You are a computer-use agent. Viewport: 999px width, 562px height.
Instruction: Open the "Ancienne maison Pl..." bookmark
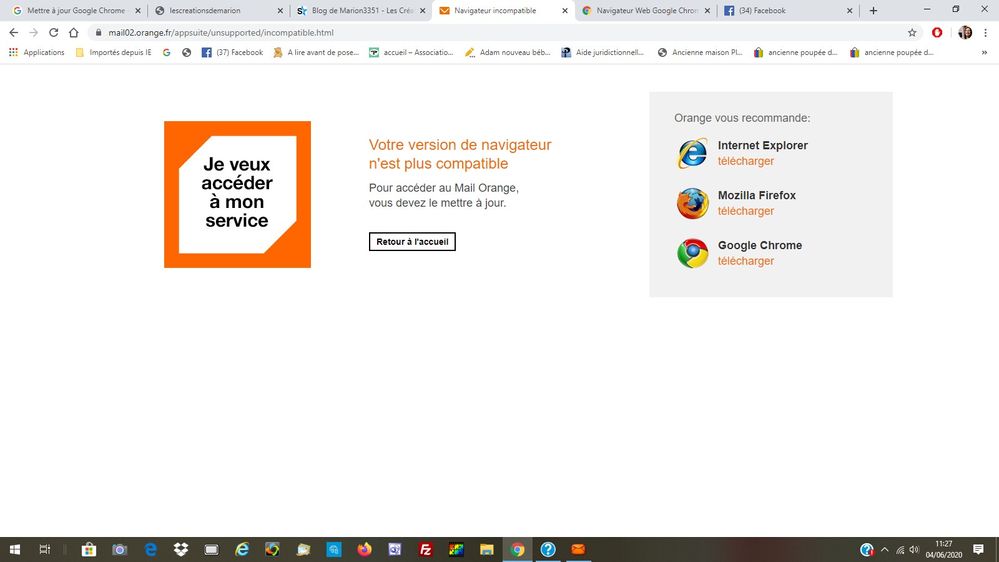click(x=700, y=52)
